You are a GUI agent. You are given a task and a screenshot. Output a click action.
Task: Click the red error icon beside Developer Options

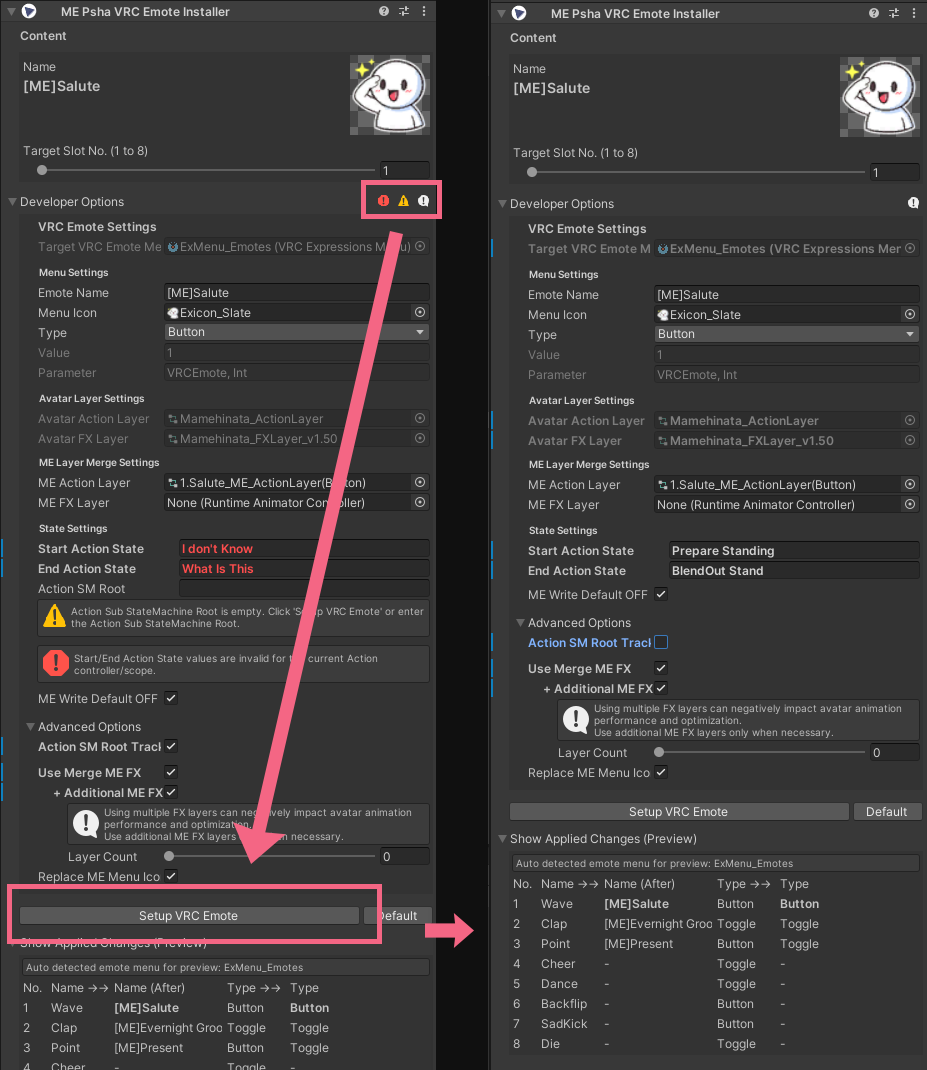[x=384, y=201]
